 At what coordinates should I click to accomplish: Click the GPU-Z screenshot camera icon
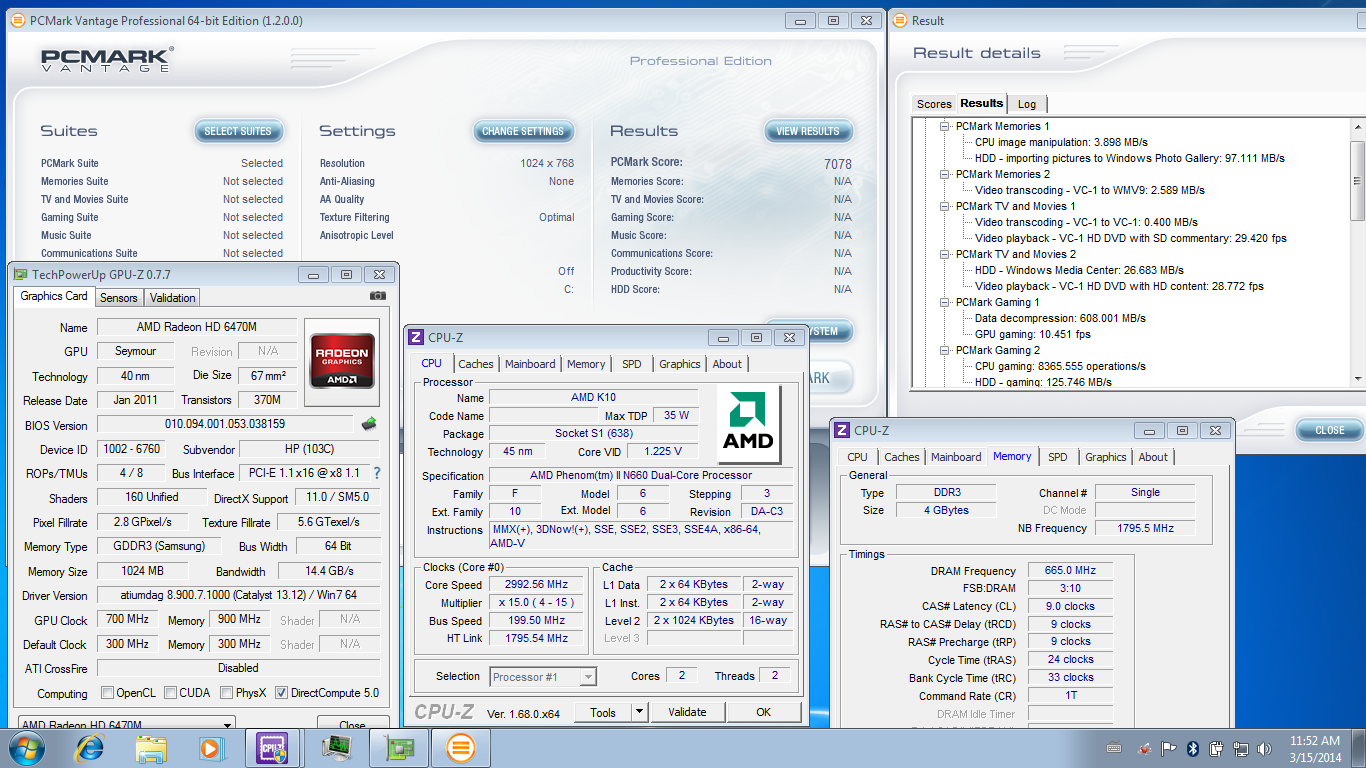(378, 296)
